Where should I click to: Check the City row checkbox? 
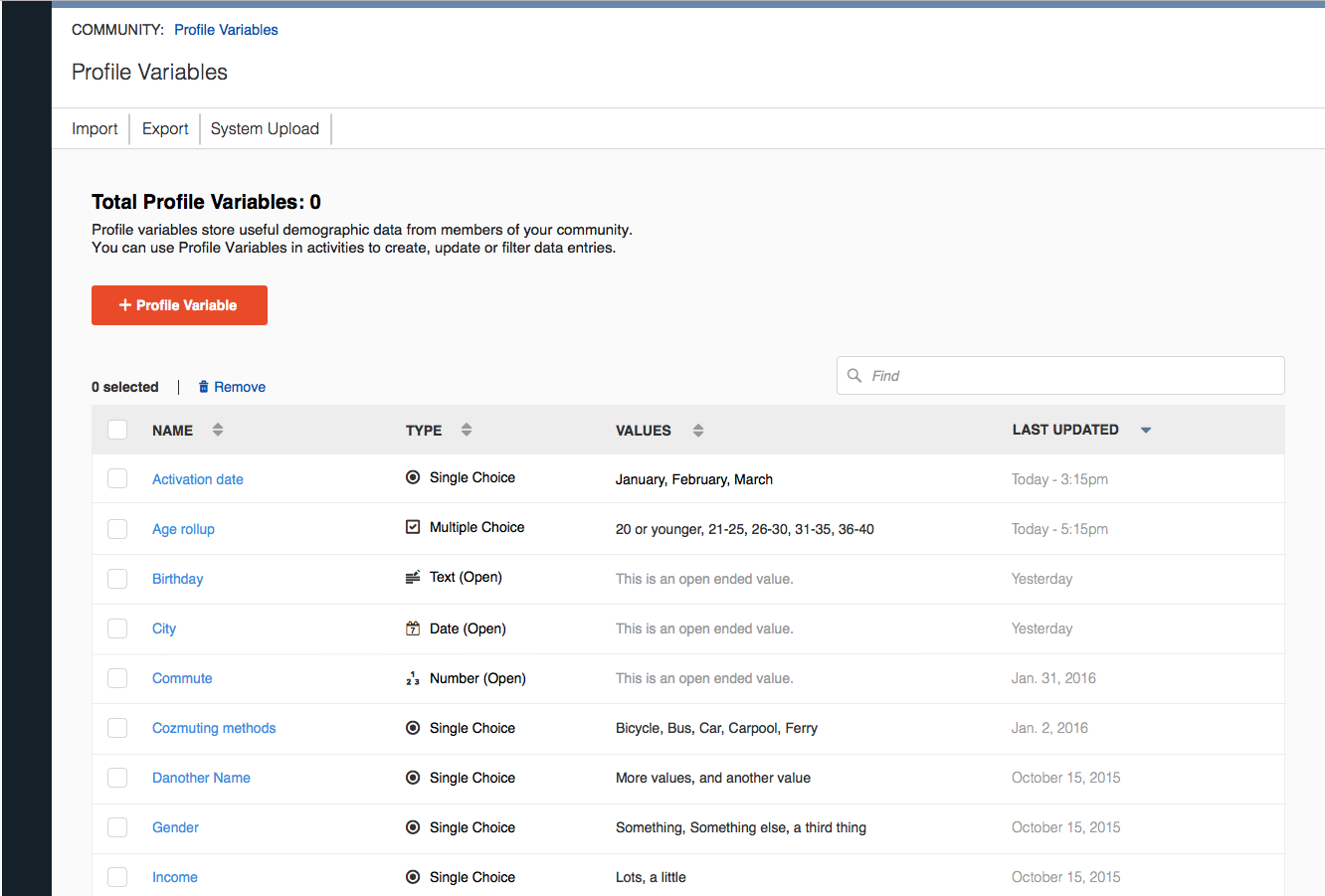pyautogui.click(x=117, y=627)
